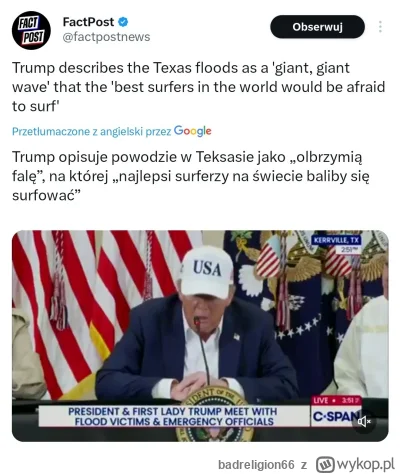The image size is (400, 474).
Task: Toggle the Przetłumaczone z angielski translation link
Action: (92, 132)
